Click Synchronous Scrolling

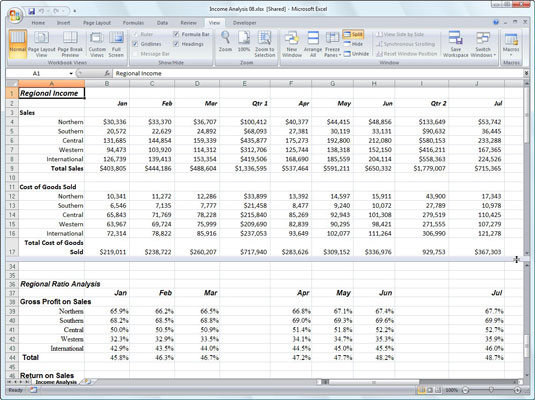coord(405,44)
